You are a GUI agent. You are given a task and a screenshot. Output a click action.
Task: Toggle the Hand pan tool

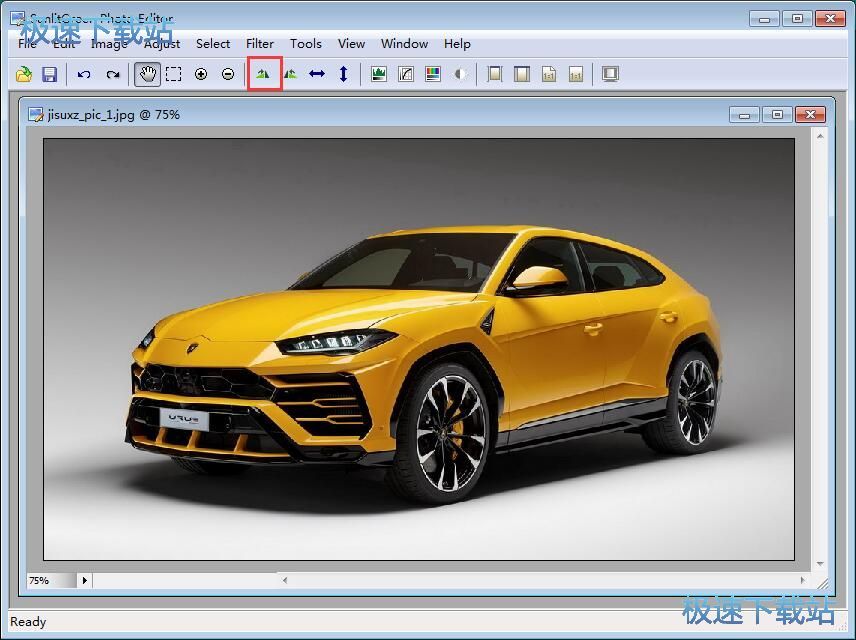tap(147, 74)
